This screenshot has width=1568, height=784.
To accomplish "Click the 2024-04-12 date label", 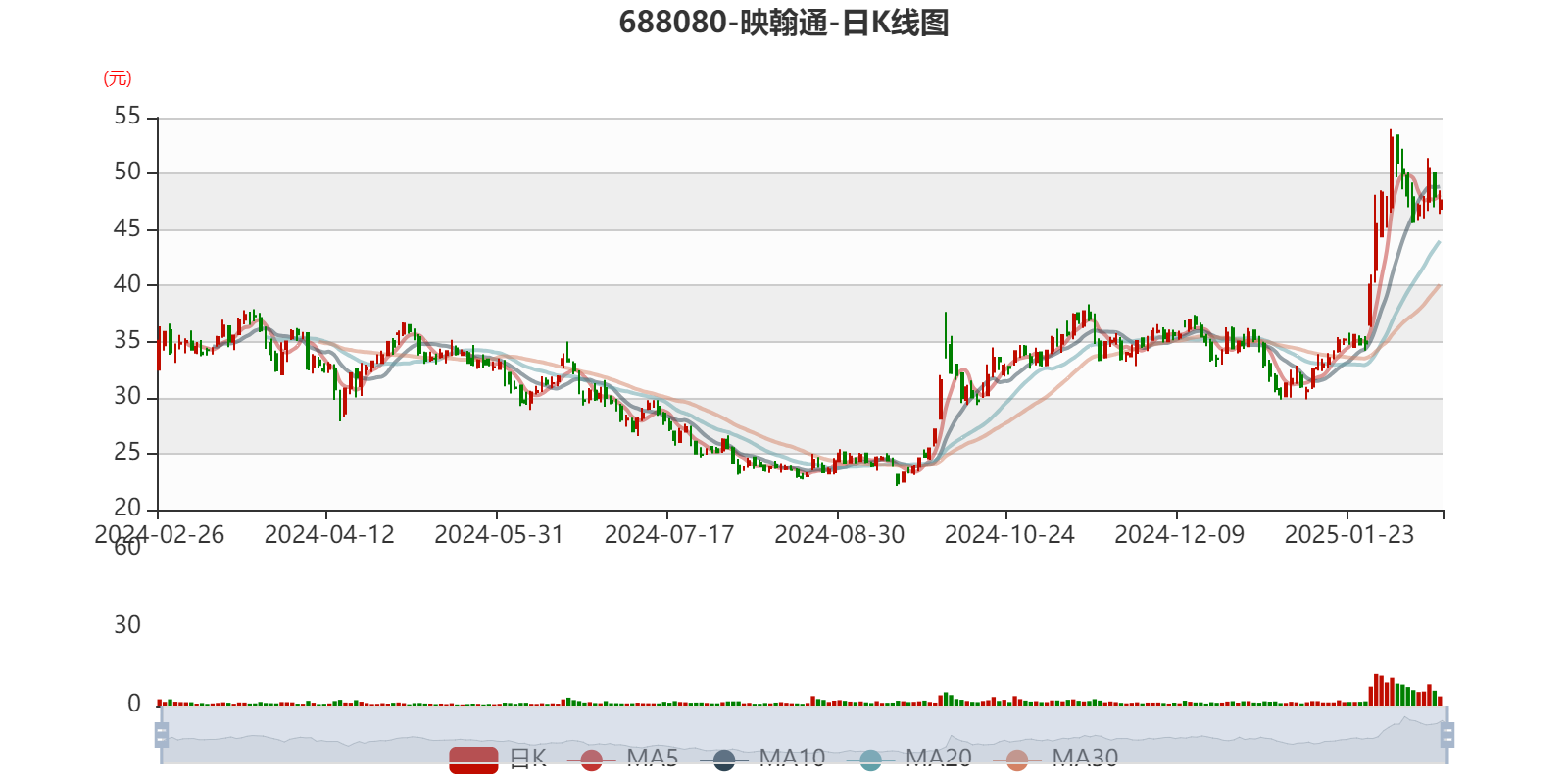I will click(329, 535).
